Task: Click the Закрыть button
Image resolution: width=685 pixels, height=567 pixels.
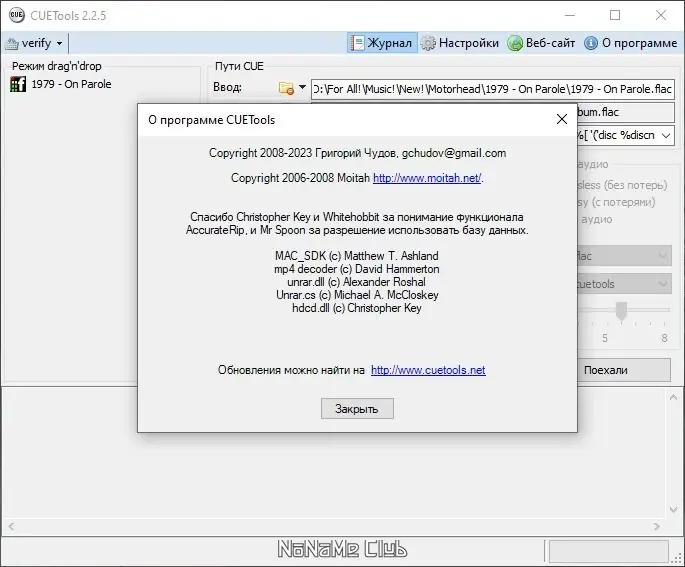Action: (357, 408)
